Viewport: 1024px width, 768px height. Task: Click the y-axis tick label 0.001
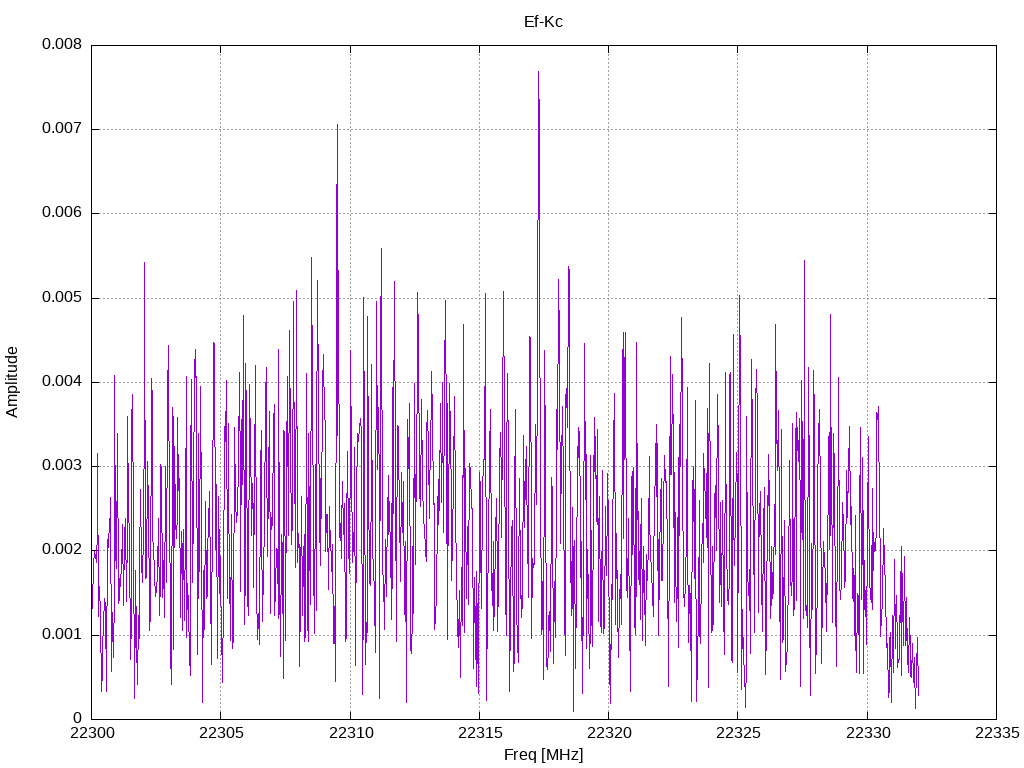(62, 634)
